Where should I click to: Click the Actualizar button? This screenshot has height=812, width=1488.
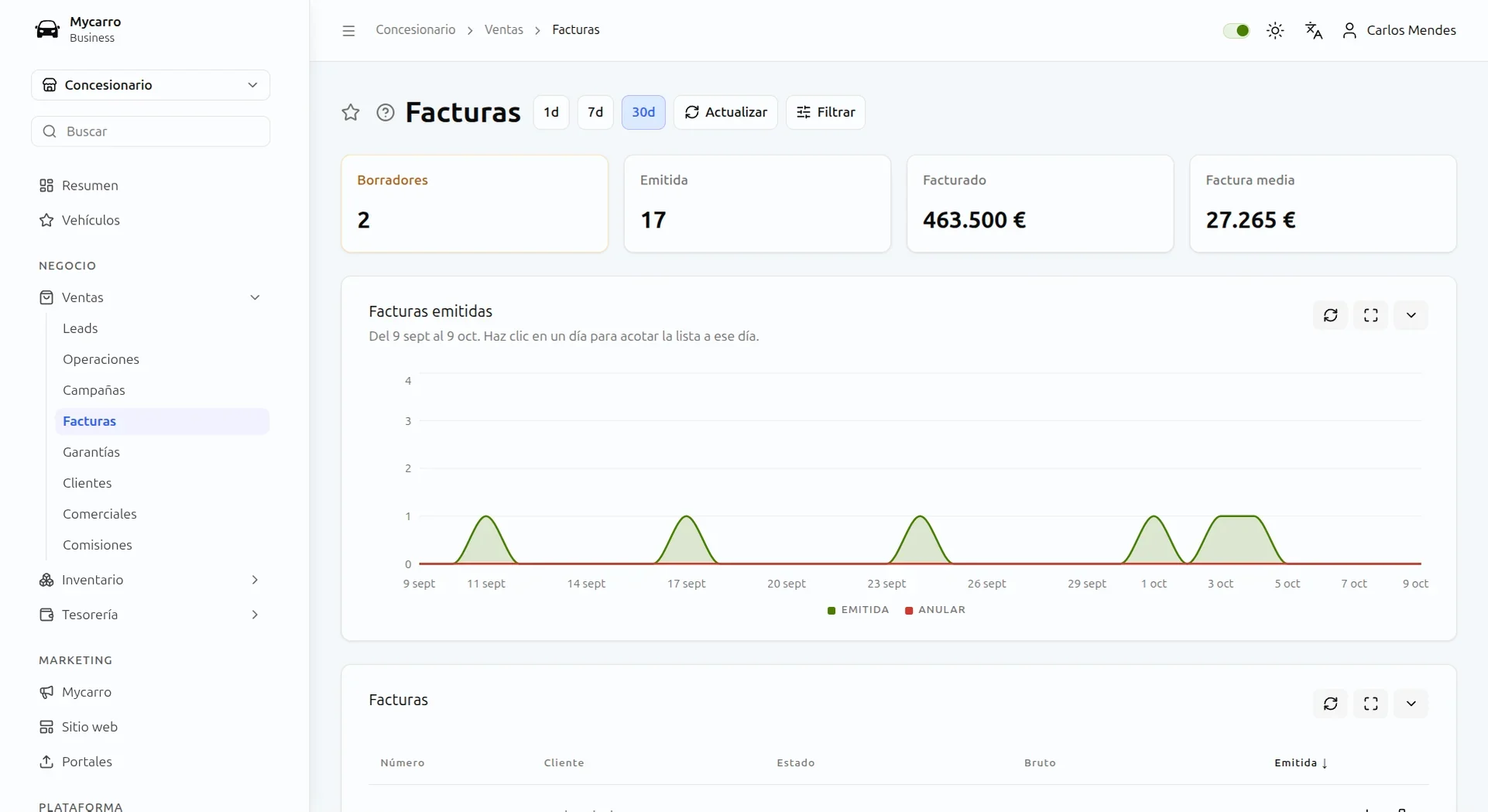[x=725, y=112]
